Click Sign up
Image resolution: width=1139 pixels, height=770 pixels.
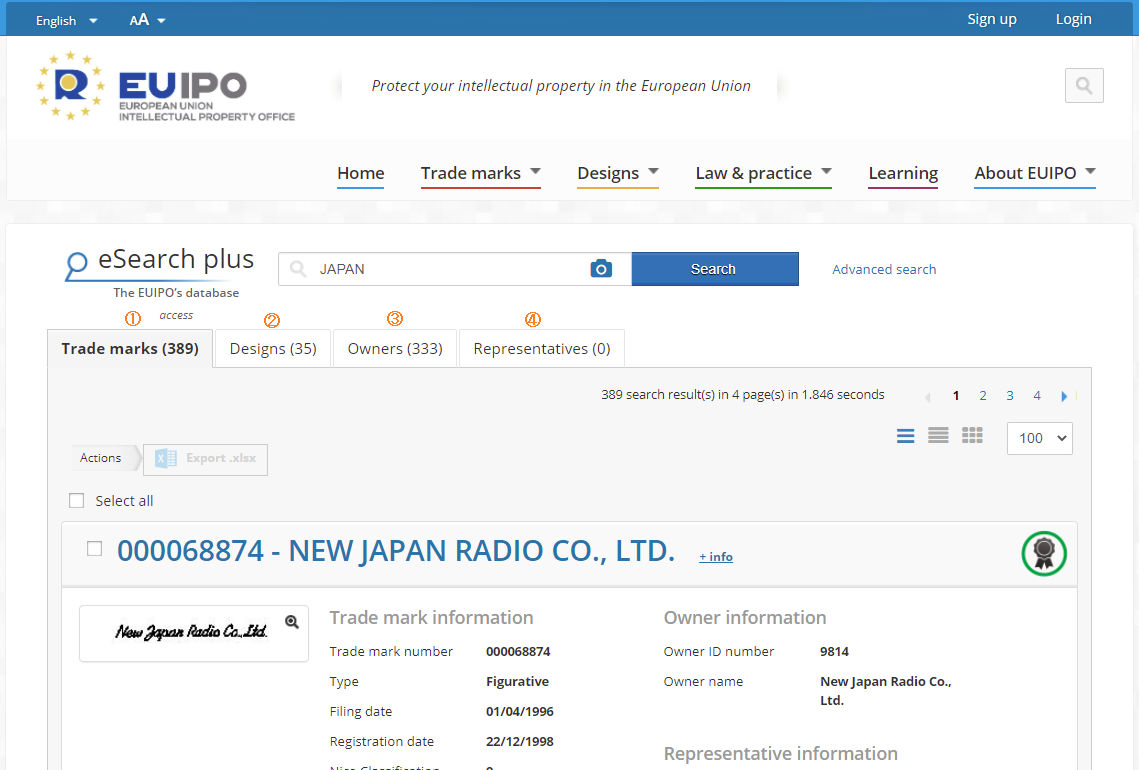992,20
